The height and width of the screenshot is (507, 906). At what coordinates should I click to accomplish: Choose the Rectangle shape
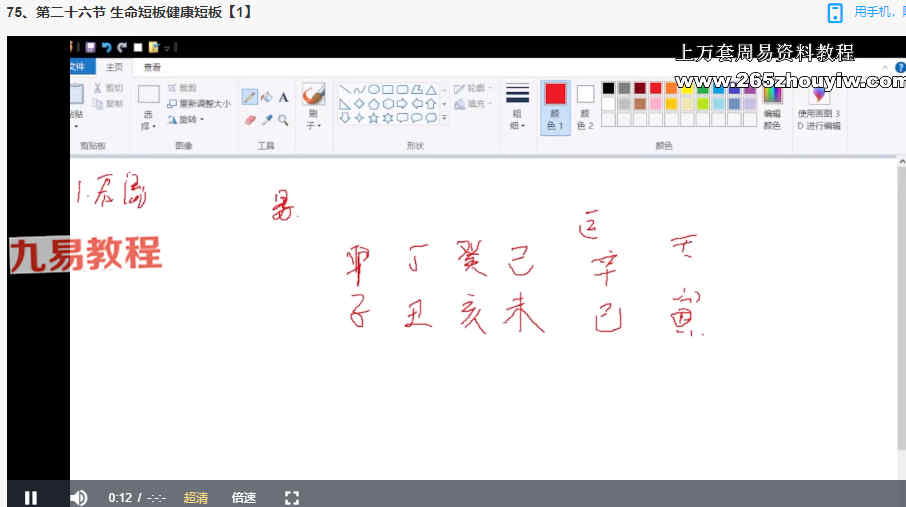tap(388, 90)
